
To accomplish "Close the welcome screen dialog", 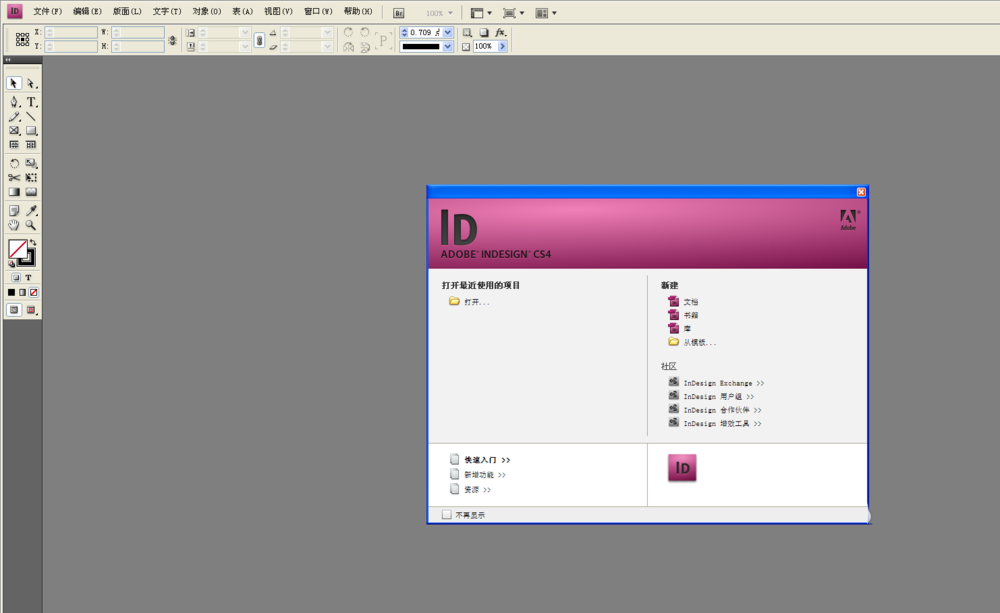I will 861,192.
